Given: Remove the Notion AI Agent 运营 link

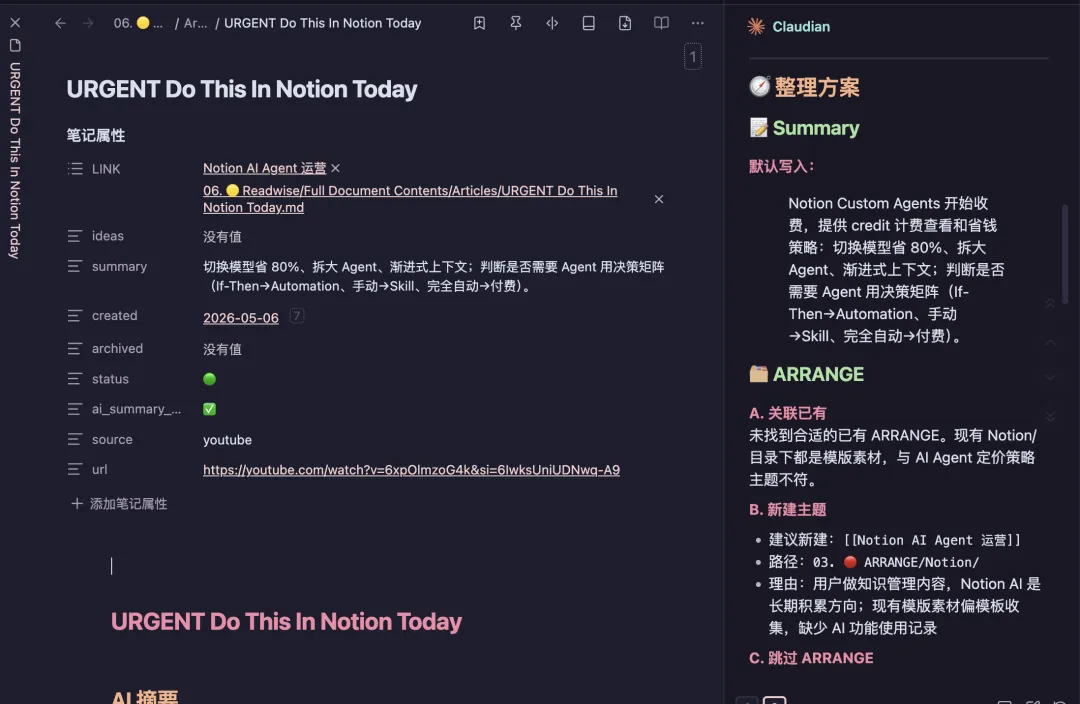Looking at the screenshot, I should pos(335,168).
